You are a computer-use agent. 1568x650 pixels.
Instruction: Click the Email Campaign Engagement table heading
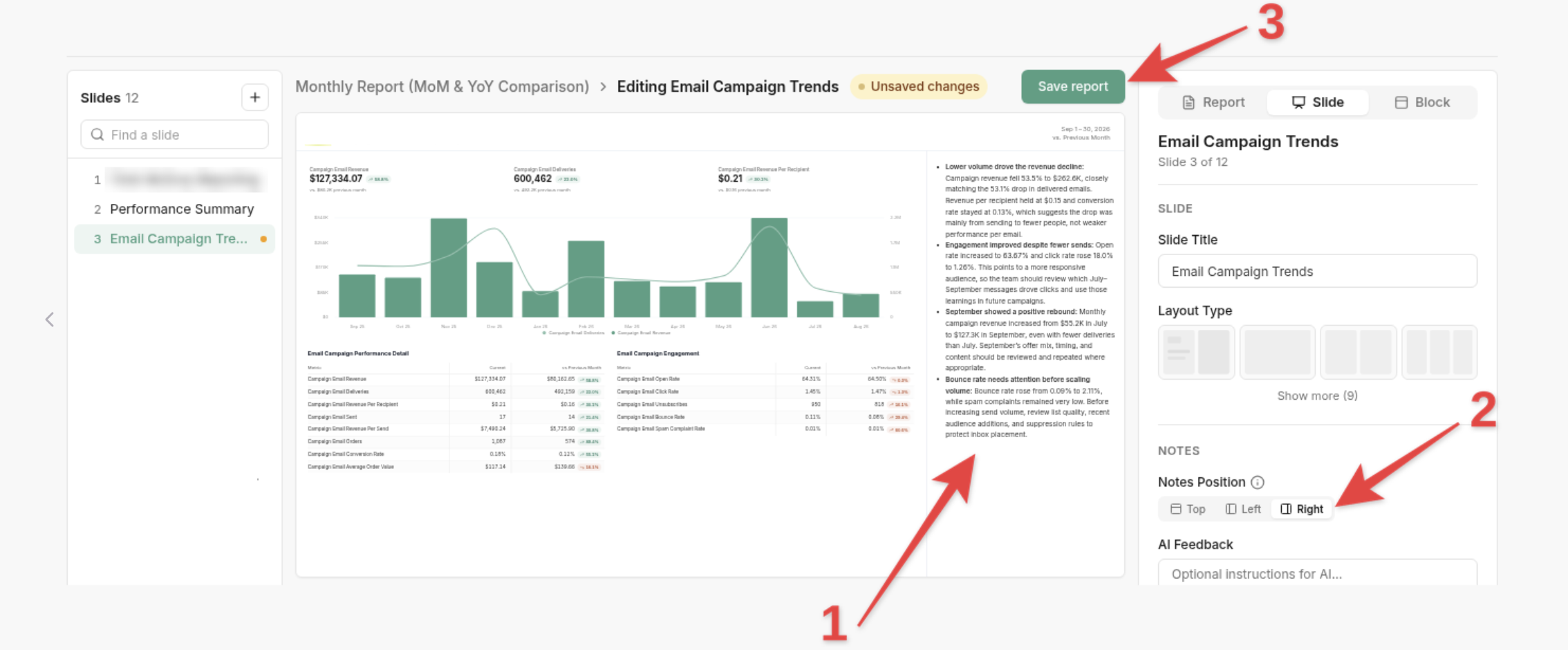pyautogui.click(x=657, y=353)
